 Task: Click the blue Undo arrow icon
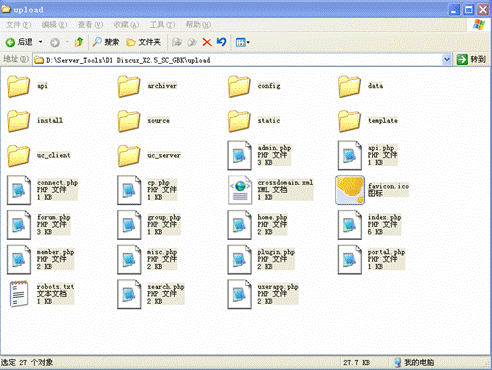pyautogui.click(x=221, y=42)
